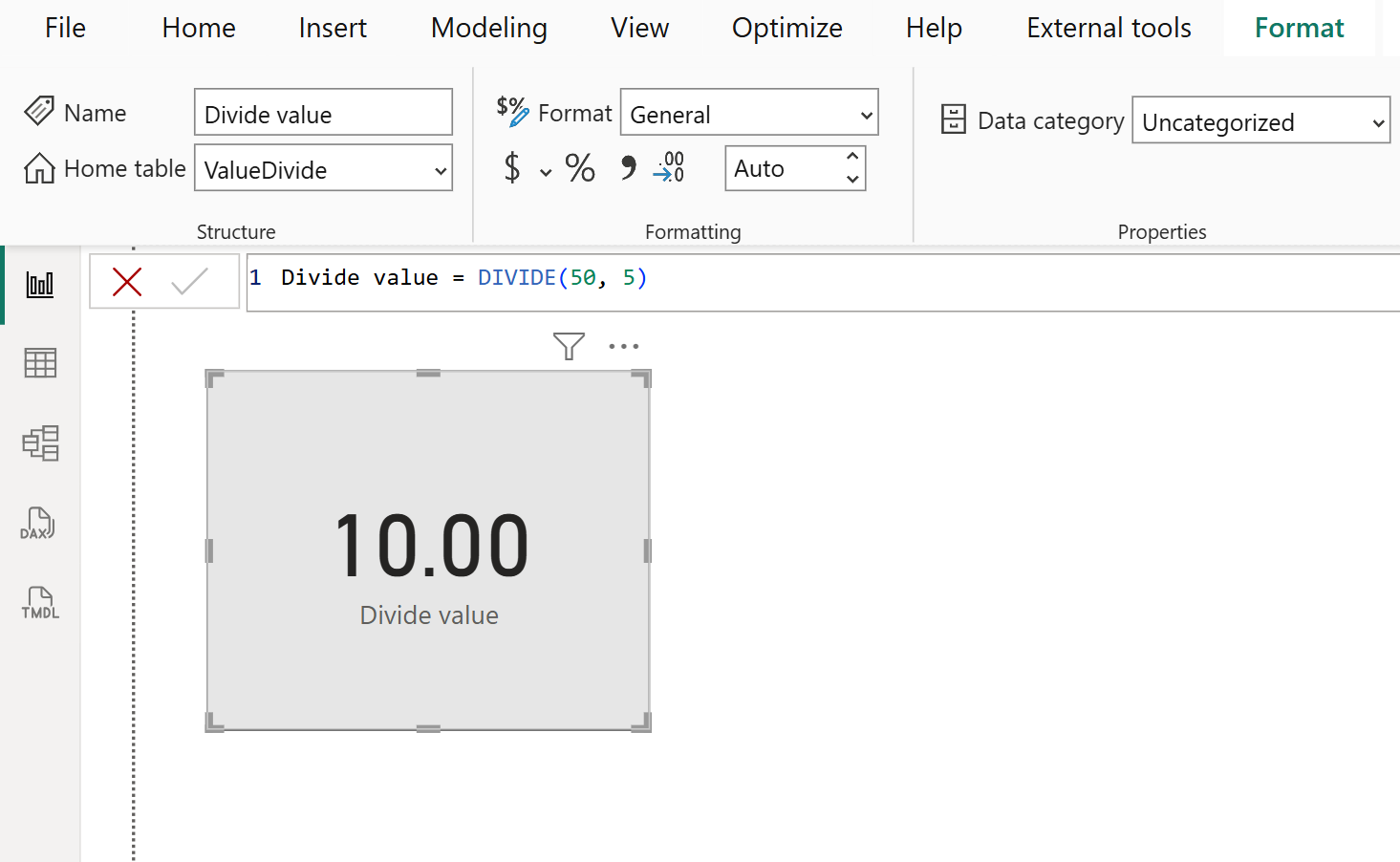Screen dimensions: 1400x862
Task: Open the Data category dropdown
Action: (x=1260, y=120)
